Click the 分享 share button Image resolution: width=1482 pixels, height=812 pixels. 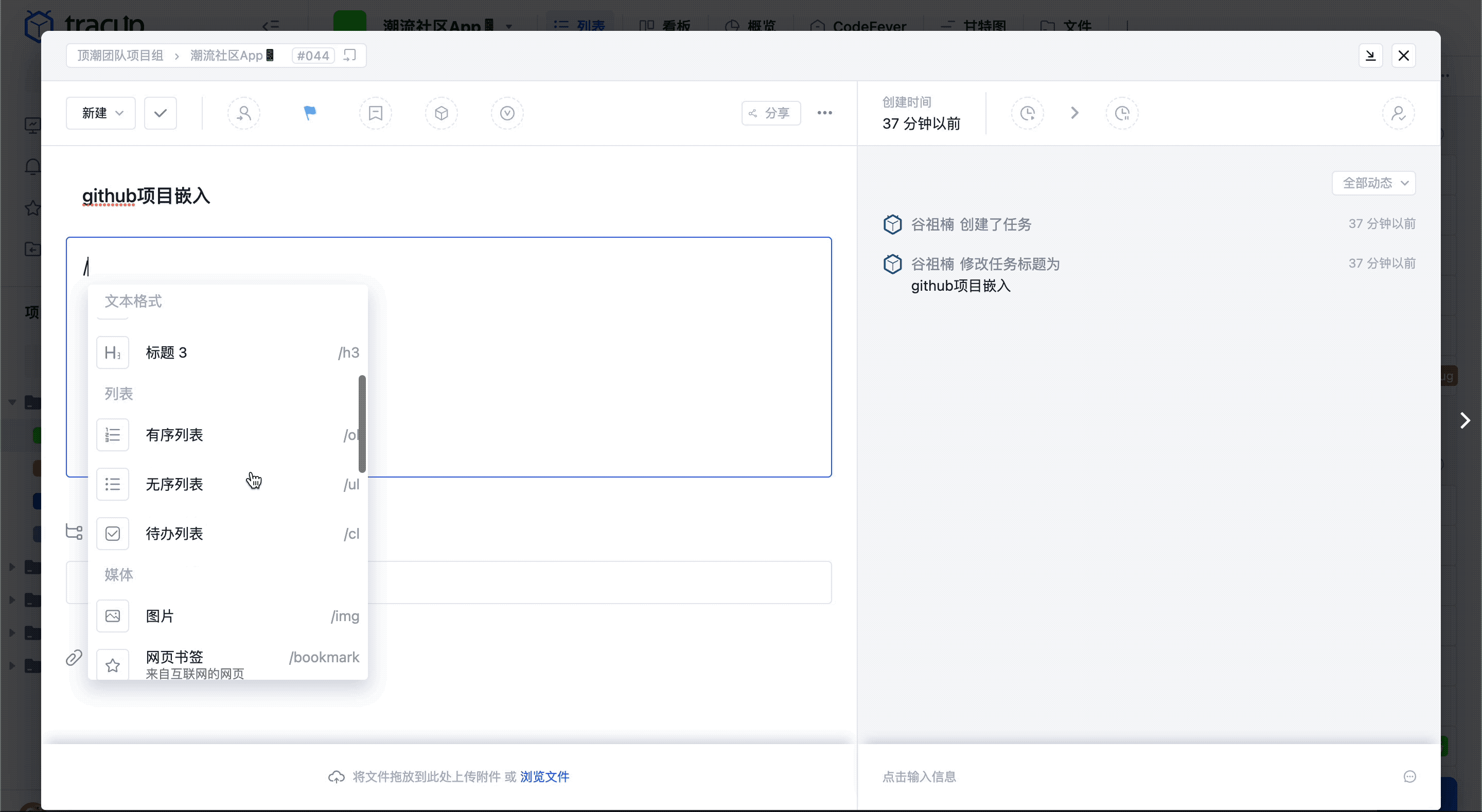[771, 113]
